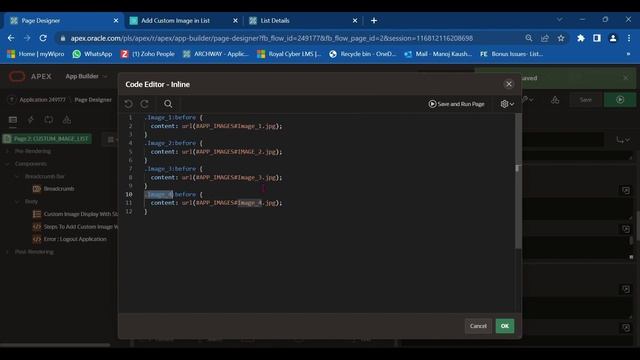Dismiss the saved notification banner
640x360 pixels.
(626, 78)
